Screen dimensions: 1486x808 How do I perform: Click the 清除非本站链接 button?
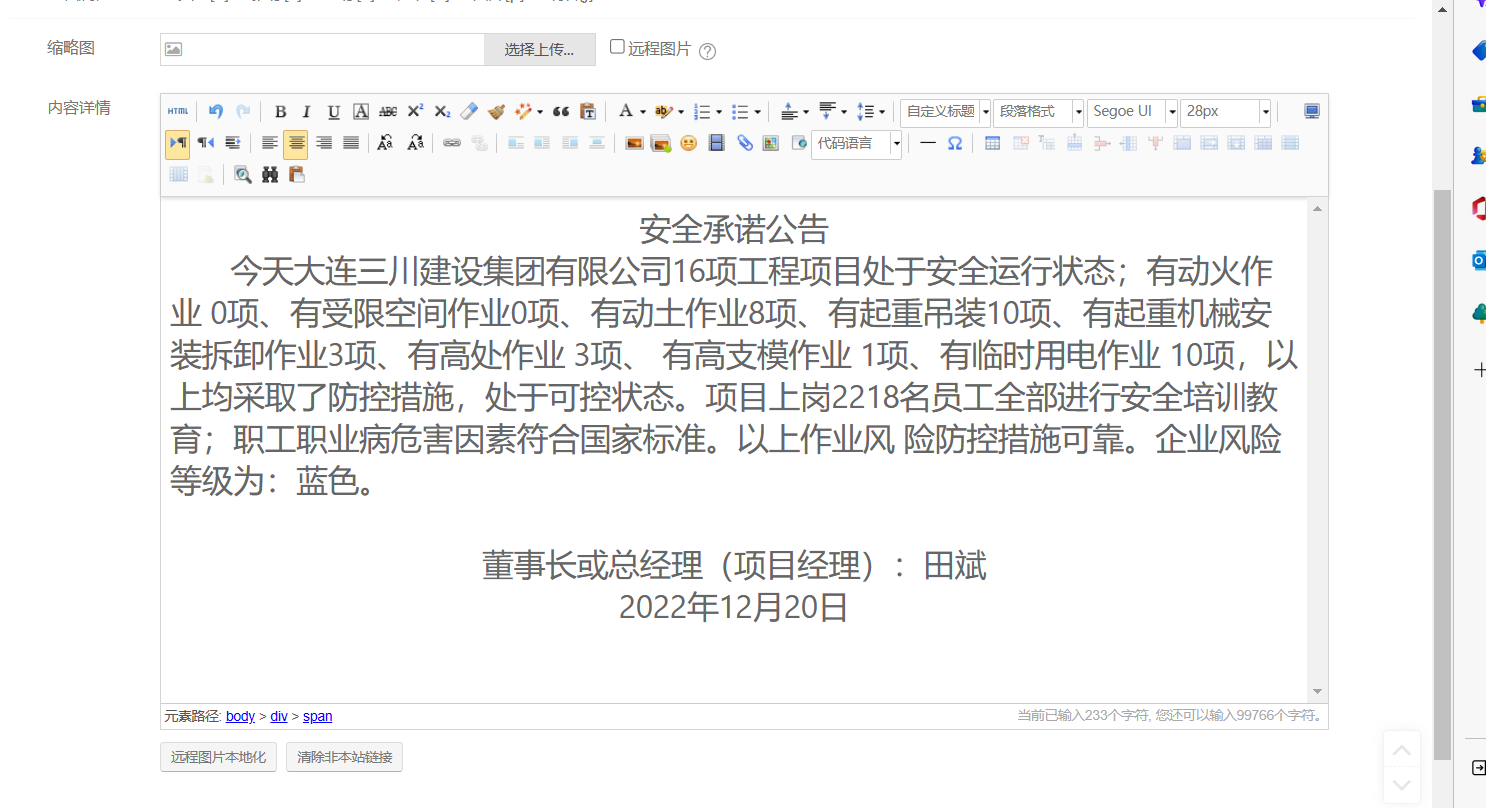tap(345, 757)
